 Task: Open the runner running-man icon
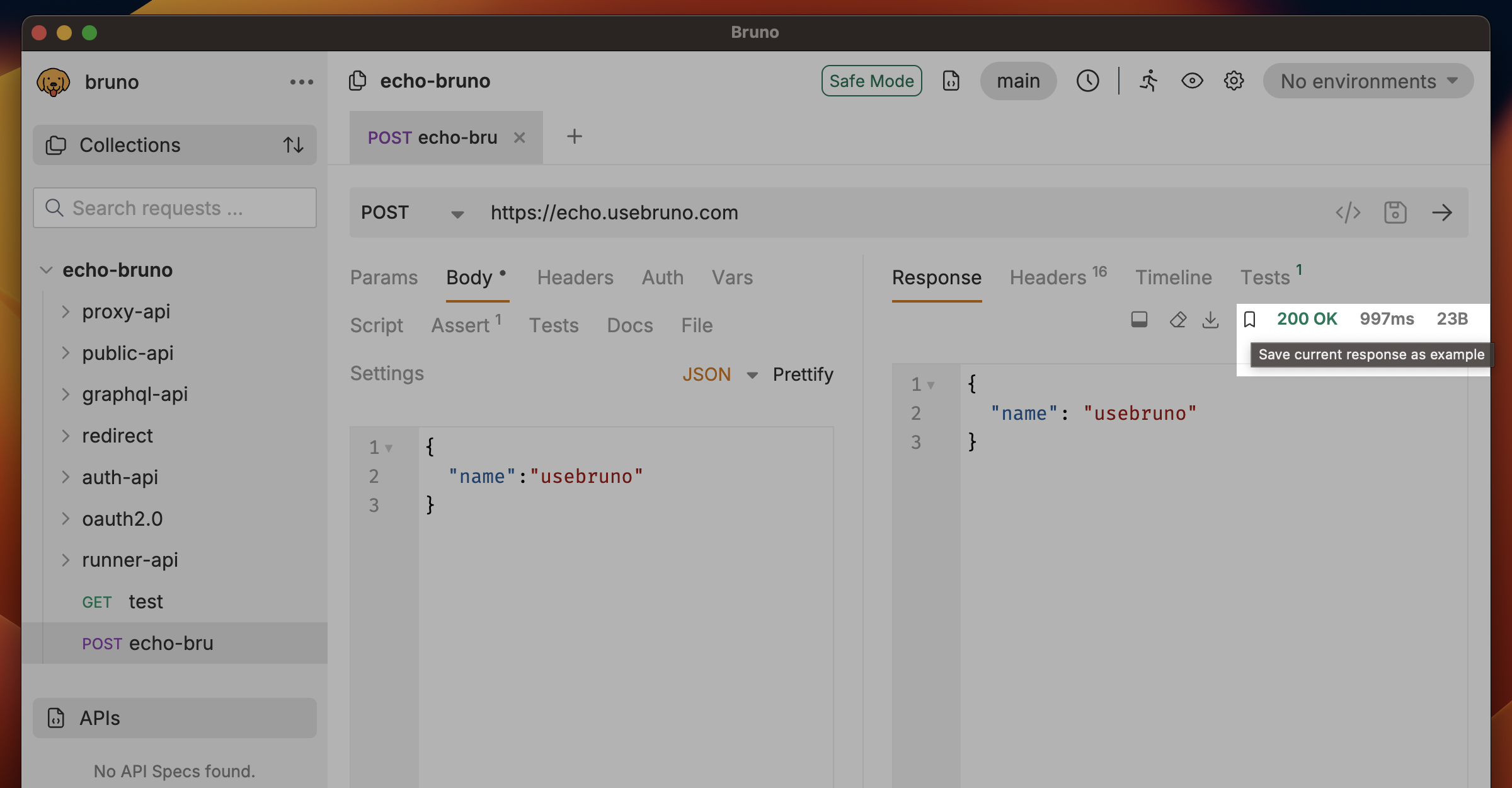click(x=1148, y=81)
